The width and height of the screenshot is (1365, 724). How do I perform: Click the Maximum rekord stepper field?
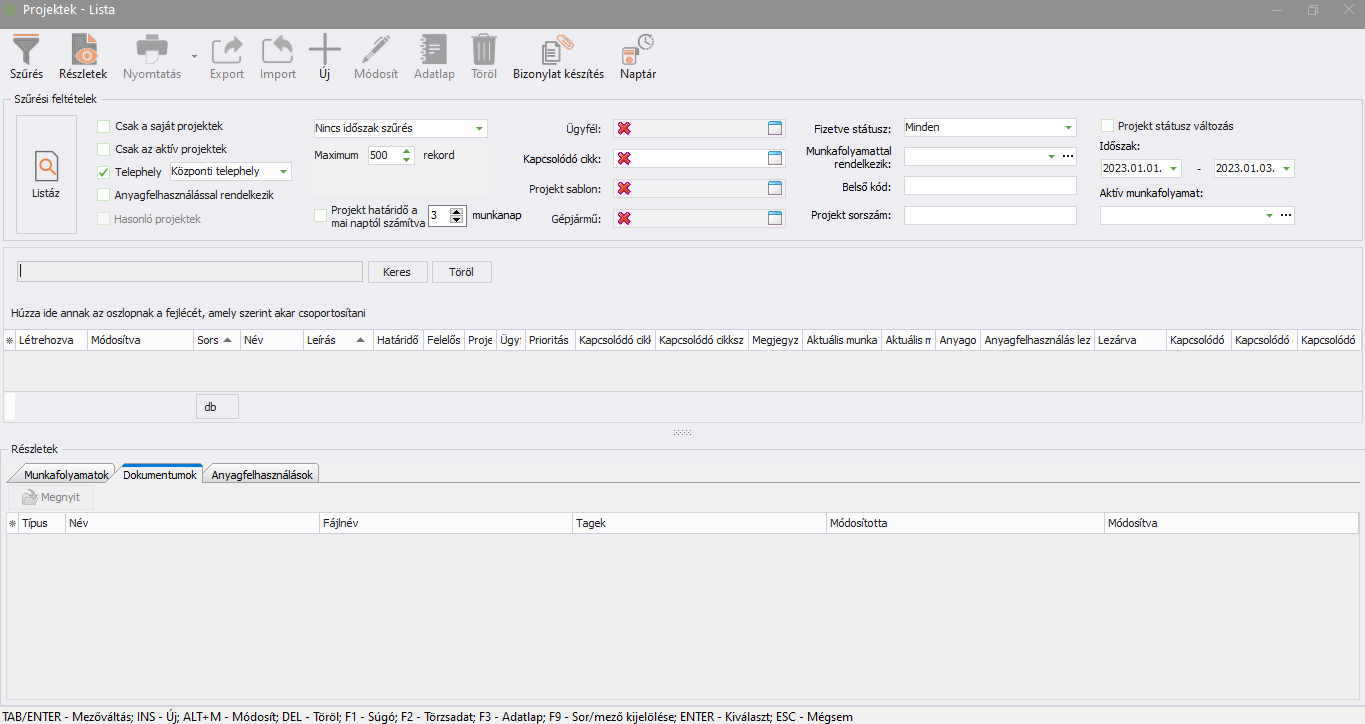pos(390,155)
